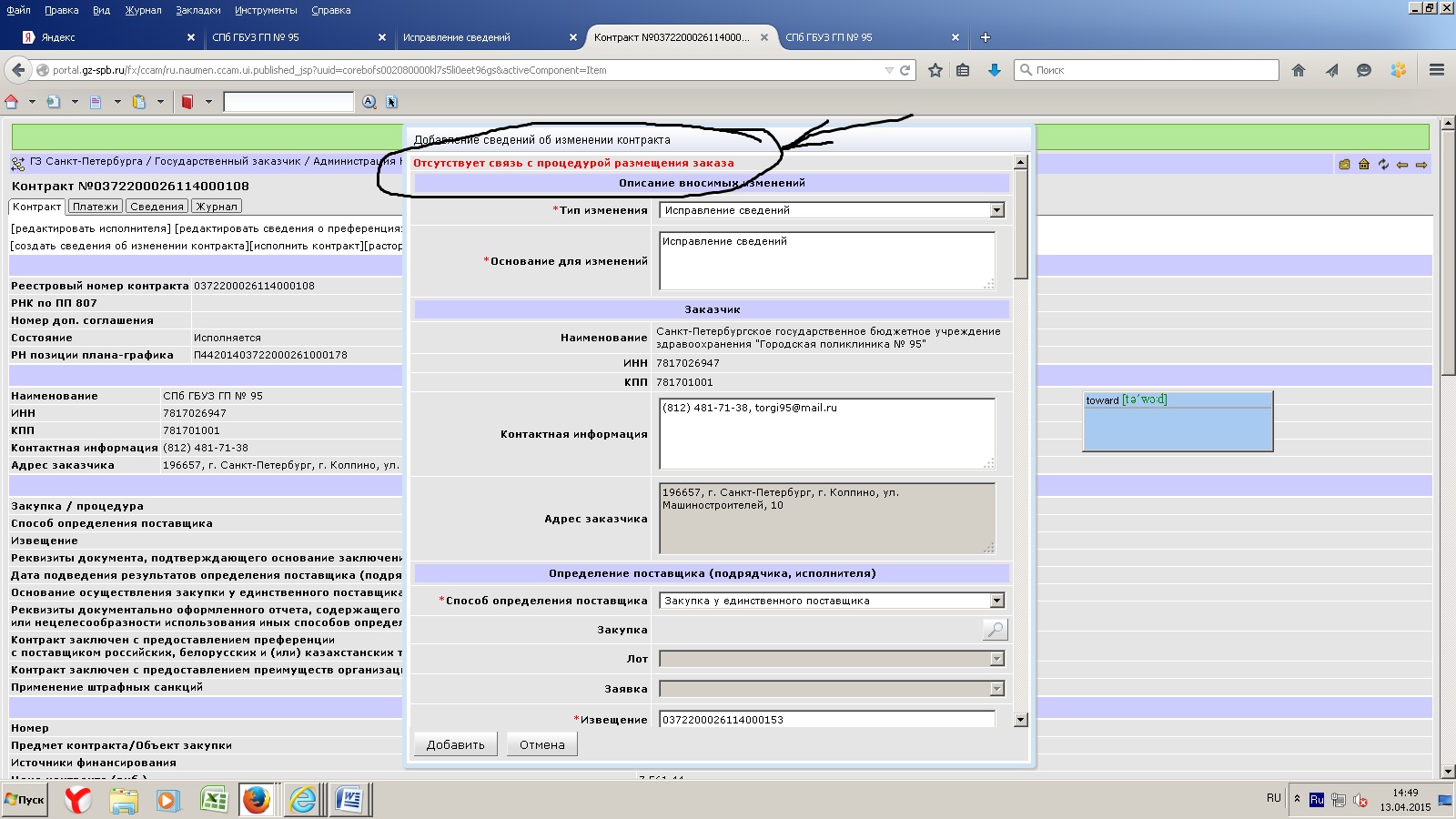Click the portal folder icon
Image resolution: width=1456 pixels, height=819 pixels.
pyautogui.click(x=1344, y=165)
